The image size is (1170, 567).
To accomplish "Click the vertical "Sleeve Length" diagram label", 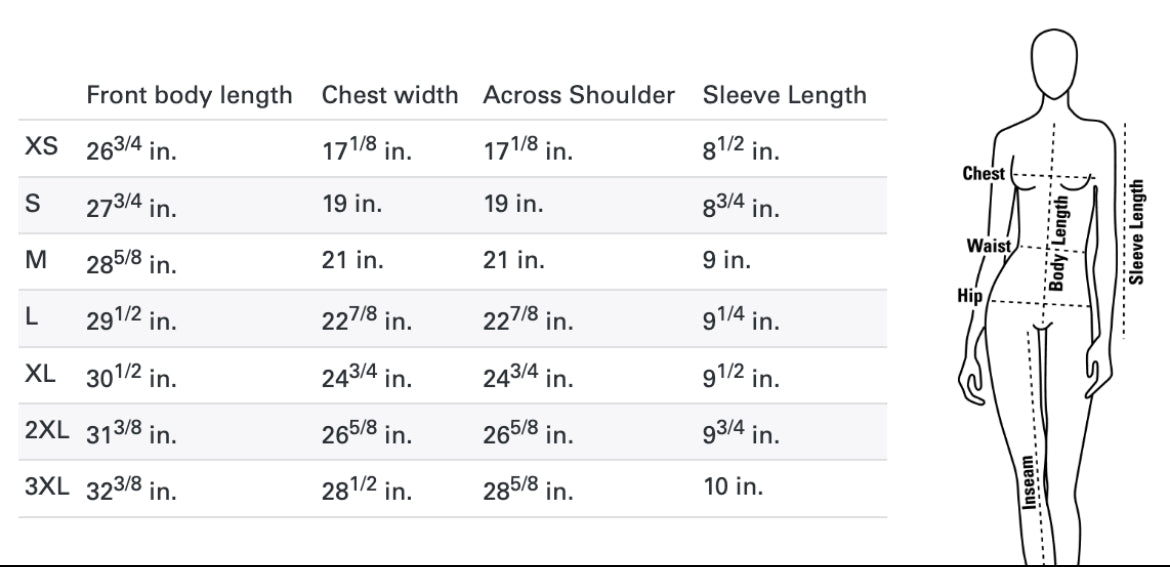I will [x=1137, y=233].
